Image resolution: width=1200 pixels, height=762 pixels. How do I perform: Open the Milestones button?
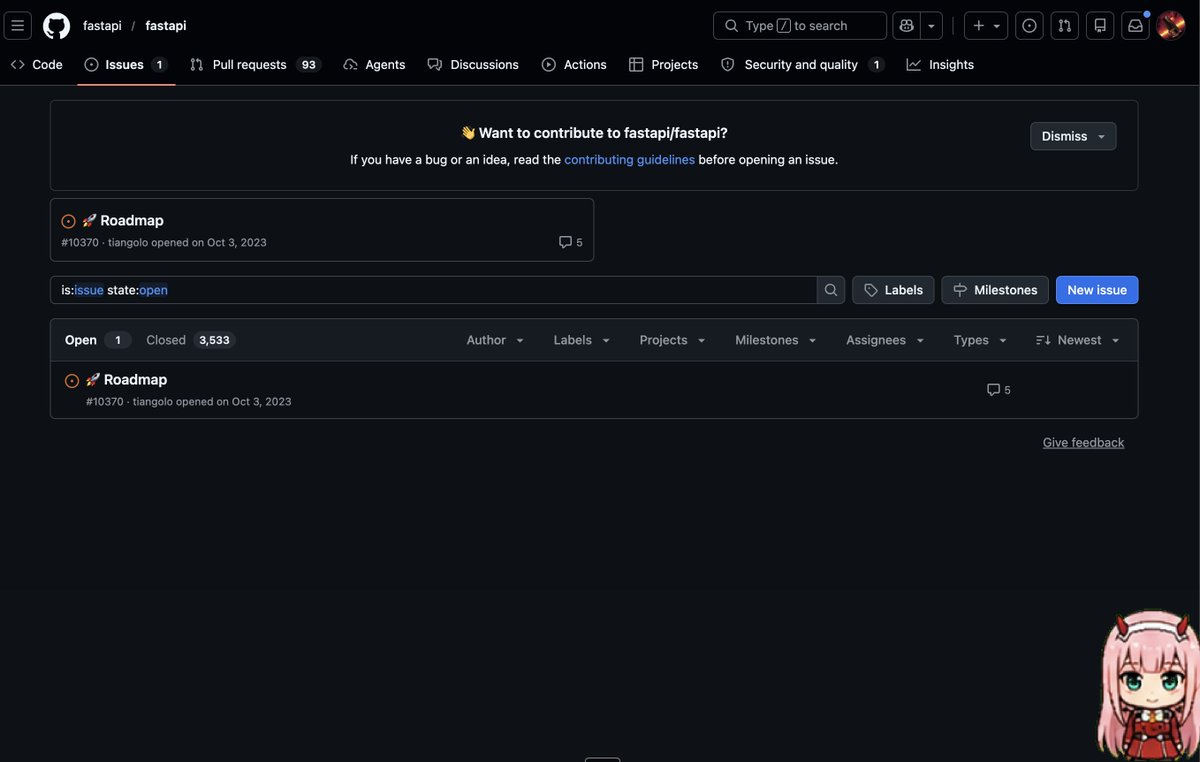995,290
